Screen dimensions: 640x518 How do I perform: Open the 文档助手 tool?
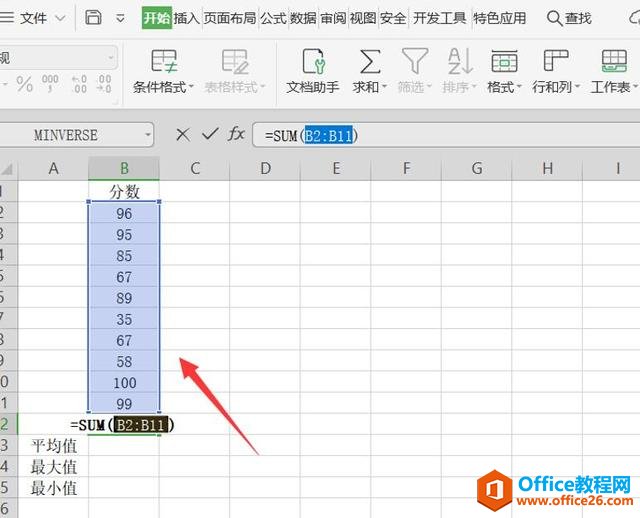click(313, 71)
